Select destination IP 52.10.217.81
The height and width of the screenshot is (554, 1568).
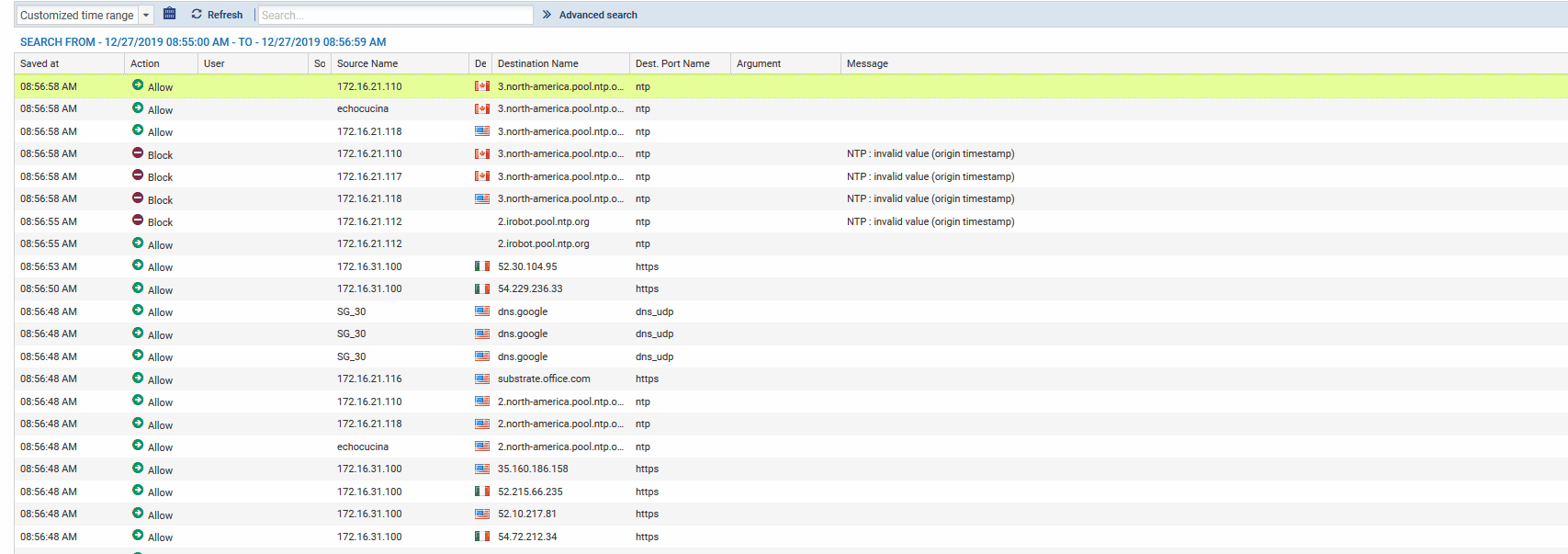point(527,514)
